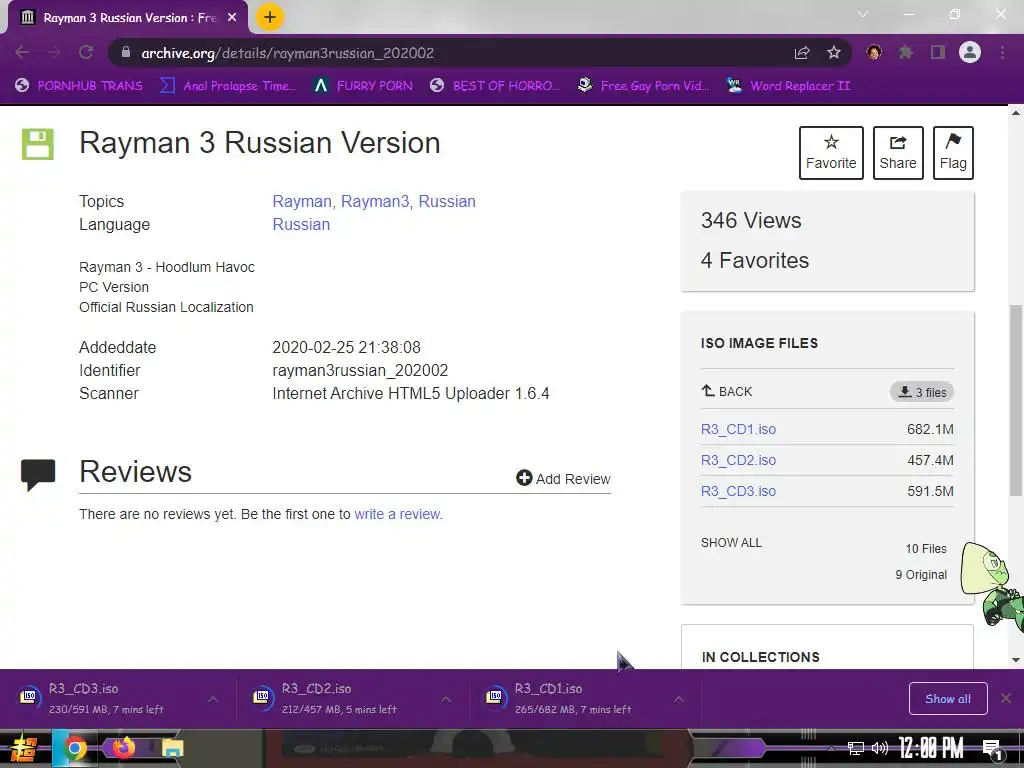Download R3_CD1.iso from the file list
The width and height of the screenshot is (1024, 768).
pyautogui.click(x=739, y=429)
